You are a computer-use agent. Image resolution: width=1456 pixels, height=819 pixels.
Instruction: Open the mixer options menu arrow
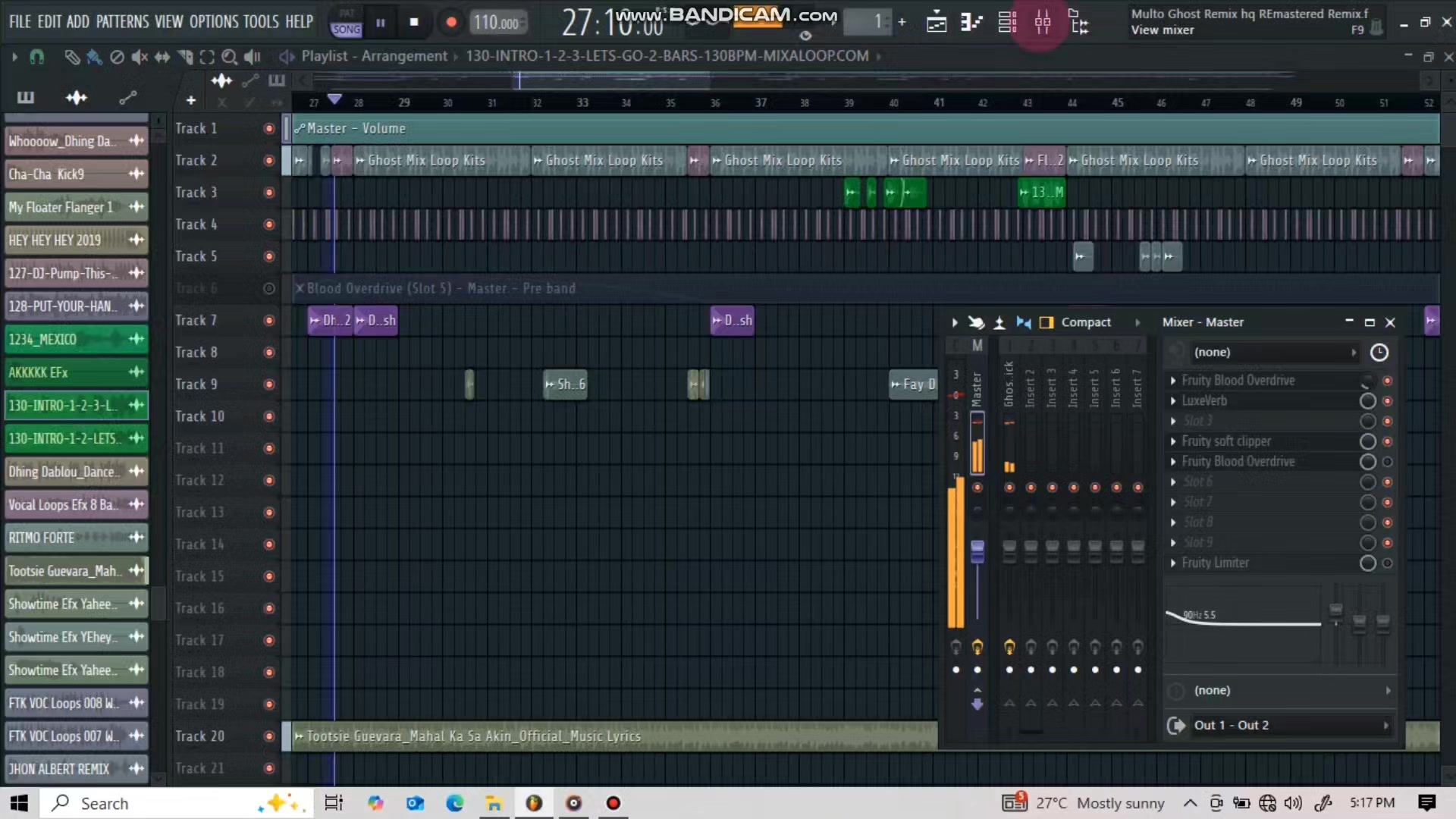(955, 323)
